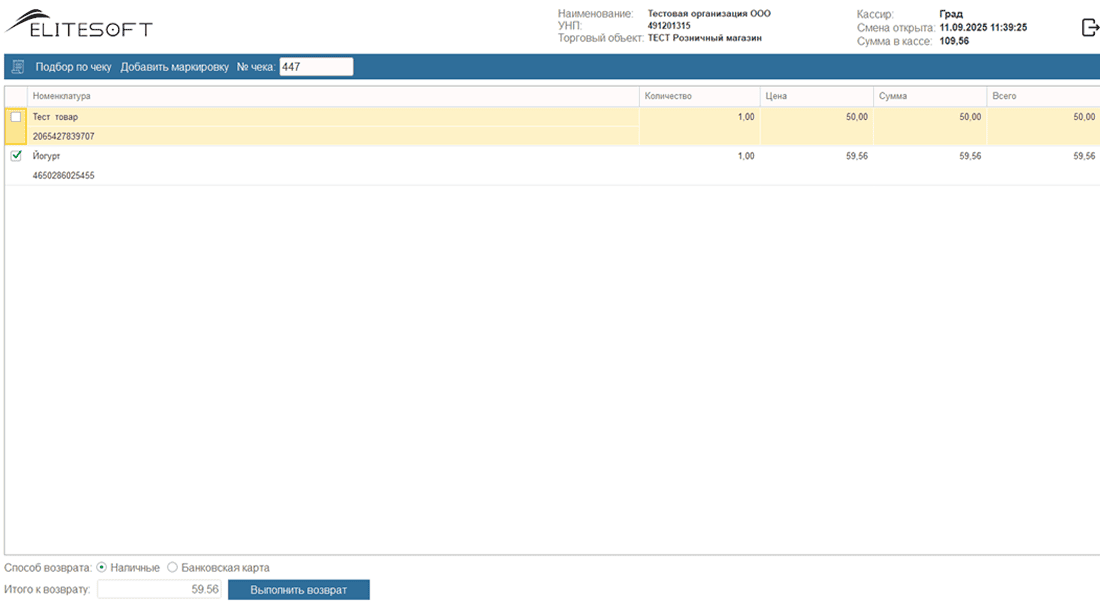The width and height of the screenshot is (1100, 605).
Task: Click 'Добавить маркировку' in toolbar
Action: (x=174, y=67)
